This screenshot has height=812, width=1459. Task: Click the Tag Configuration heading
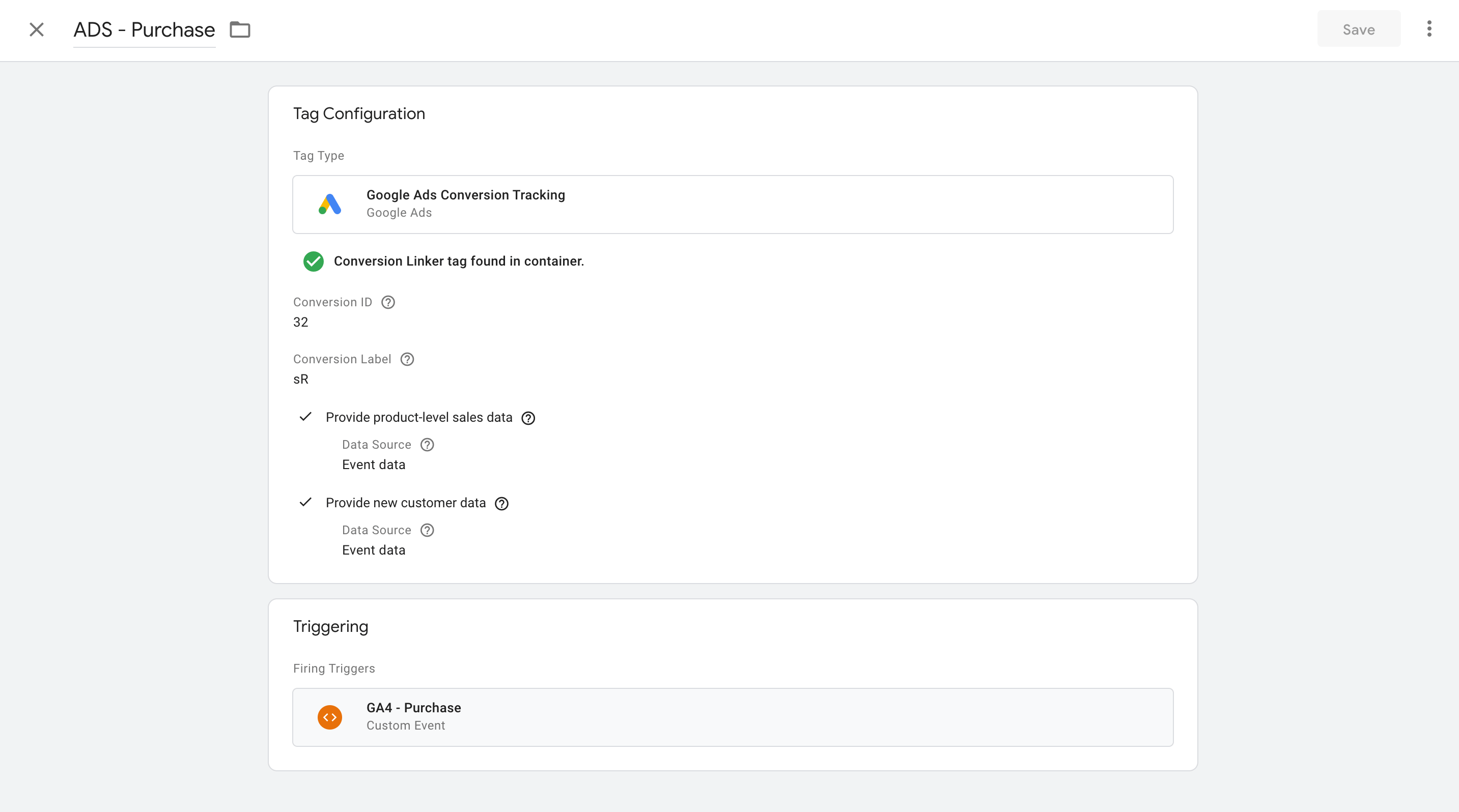[x=359, y=114]
